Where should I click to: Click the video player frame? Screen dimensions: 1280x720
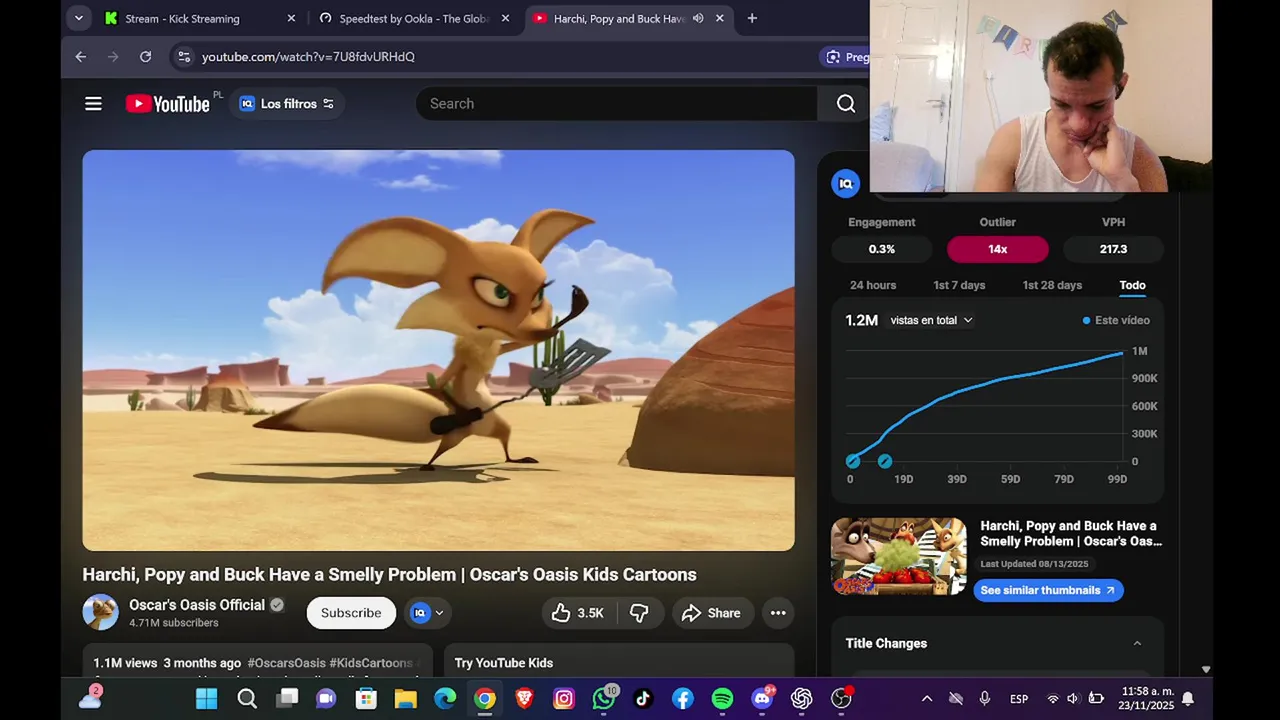click(438, 350)
